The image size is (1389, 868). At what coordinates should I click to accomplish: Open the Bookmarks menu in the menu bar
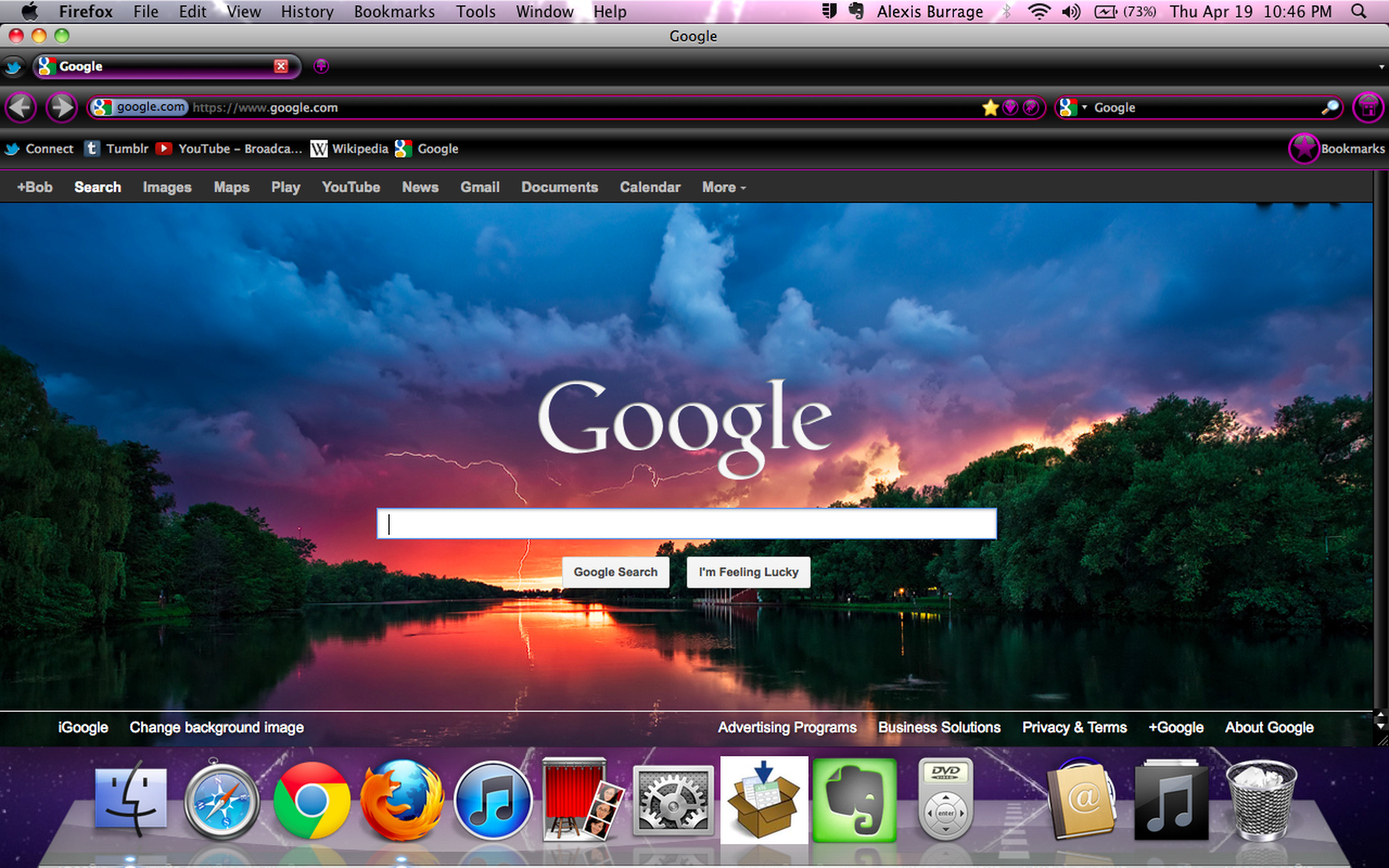click(x=394, y=12)
